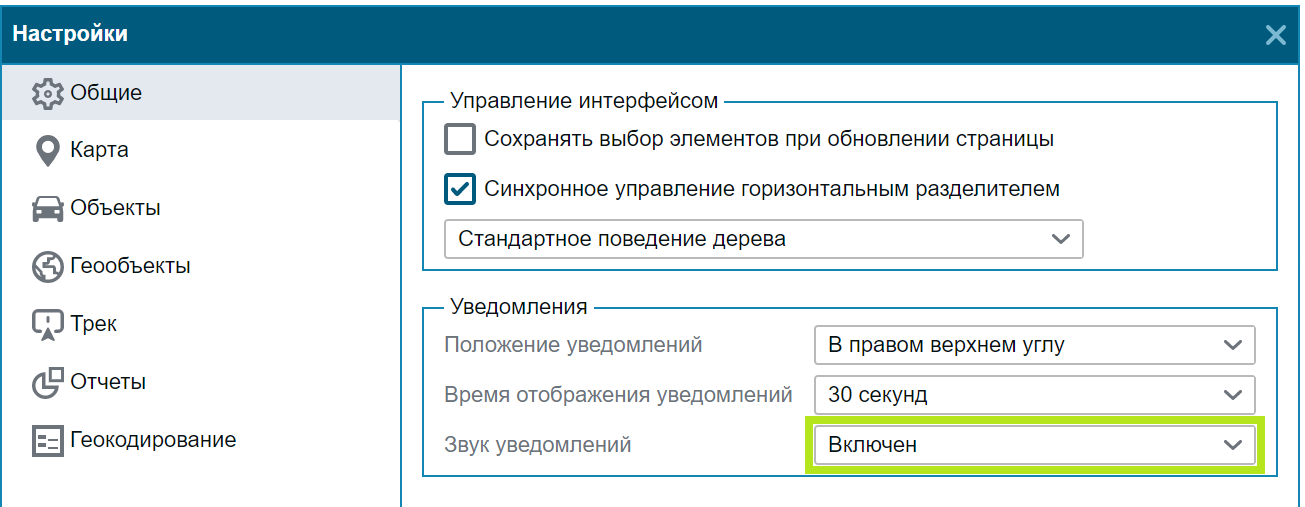Click the gear icon beside Общие

48,94
